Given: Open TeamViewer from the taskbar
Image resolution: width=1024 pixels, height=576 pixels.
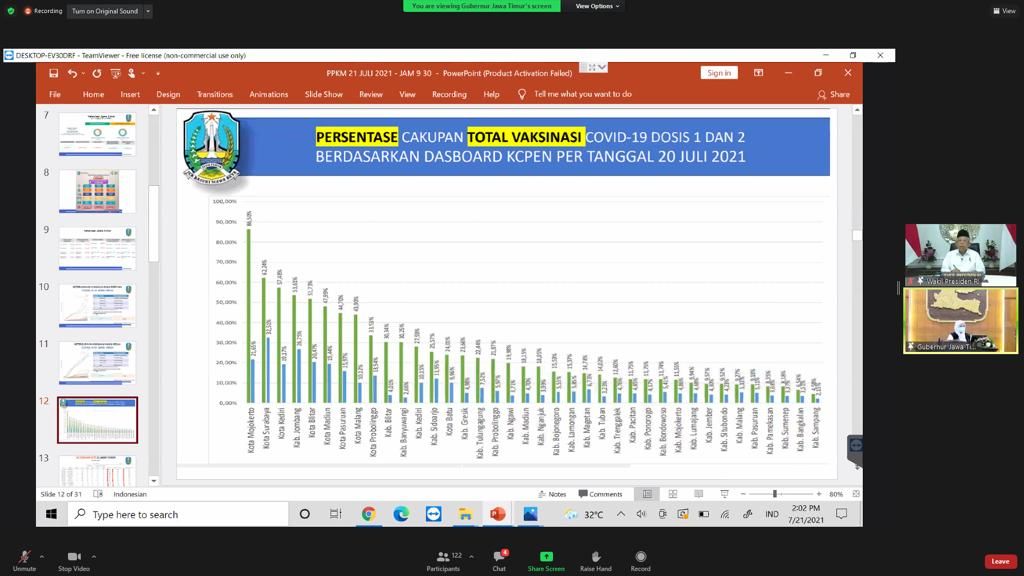Looking at the screenshot, I should point(433,514).
